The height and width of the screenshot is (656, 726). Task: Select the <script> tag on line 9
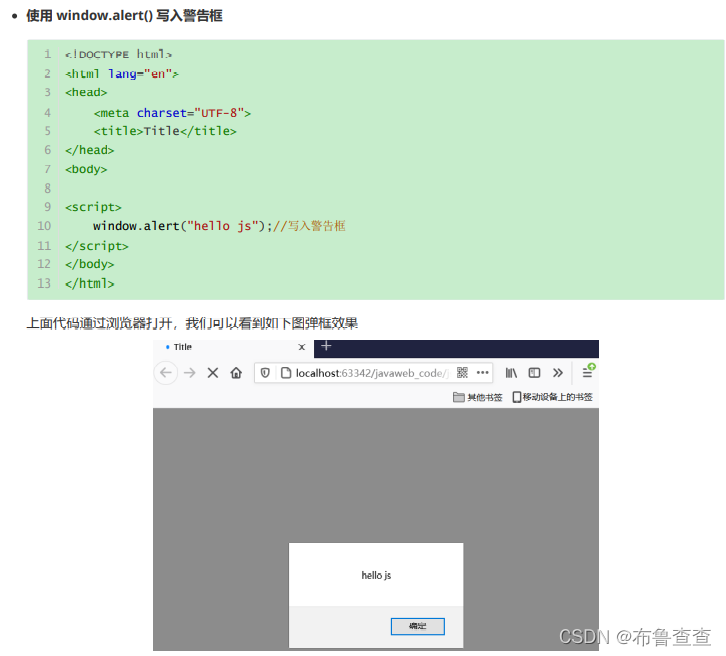coord(93,207)
